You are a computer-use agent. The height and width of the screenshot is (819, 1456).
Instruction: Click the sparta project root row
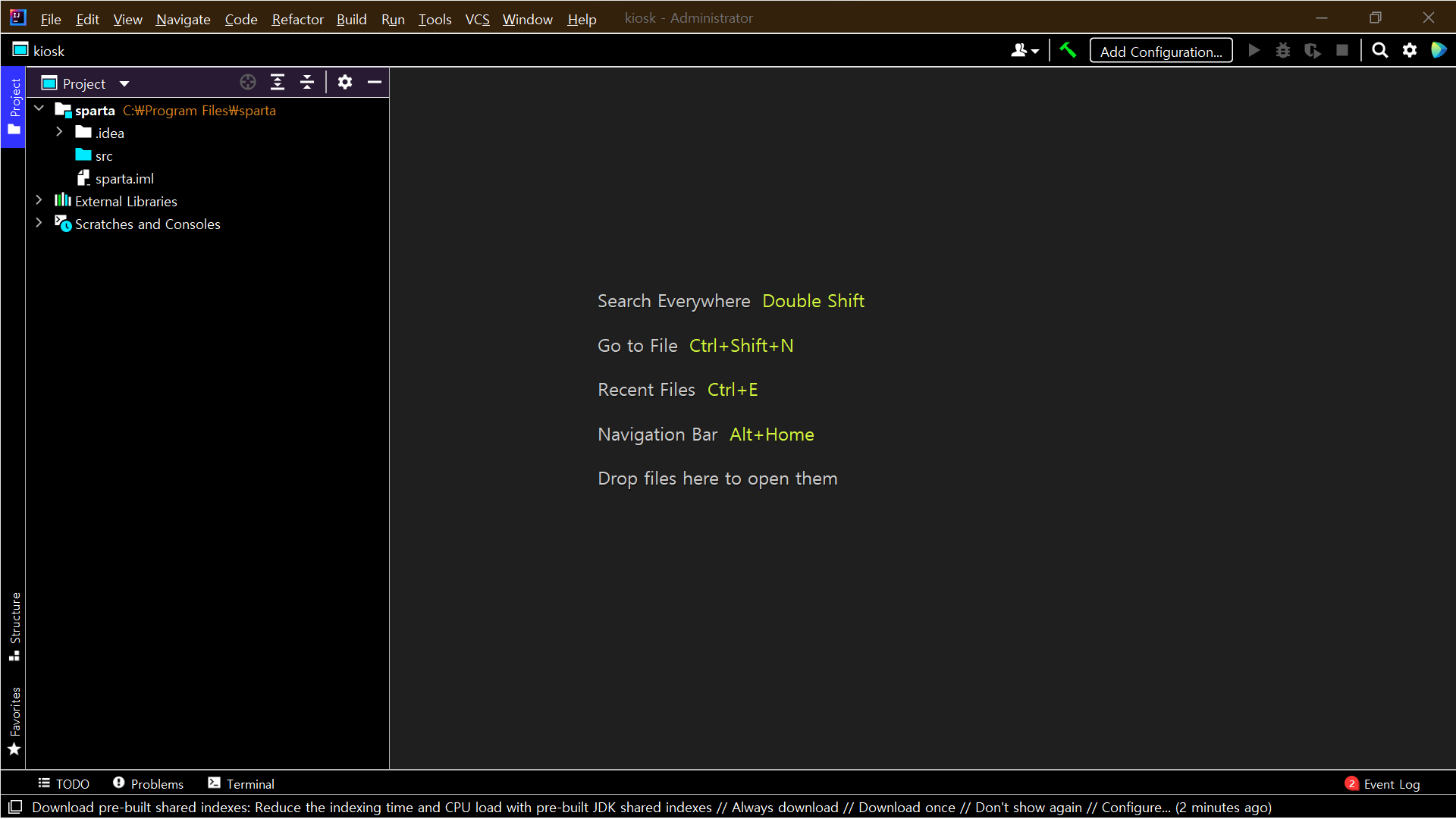tap(207, 110)
